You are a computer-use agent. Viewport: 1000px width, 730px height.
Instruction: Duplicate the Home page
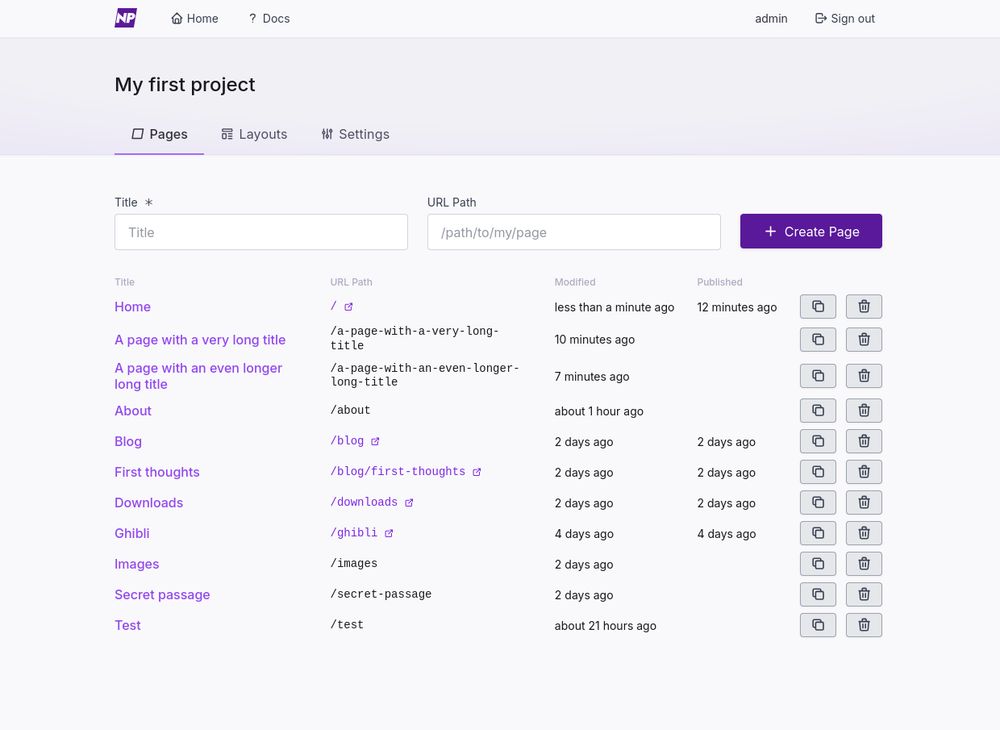818,307
